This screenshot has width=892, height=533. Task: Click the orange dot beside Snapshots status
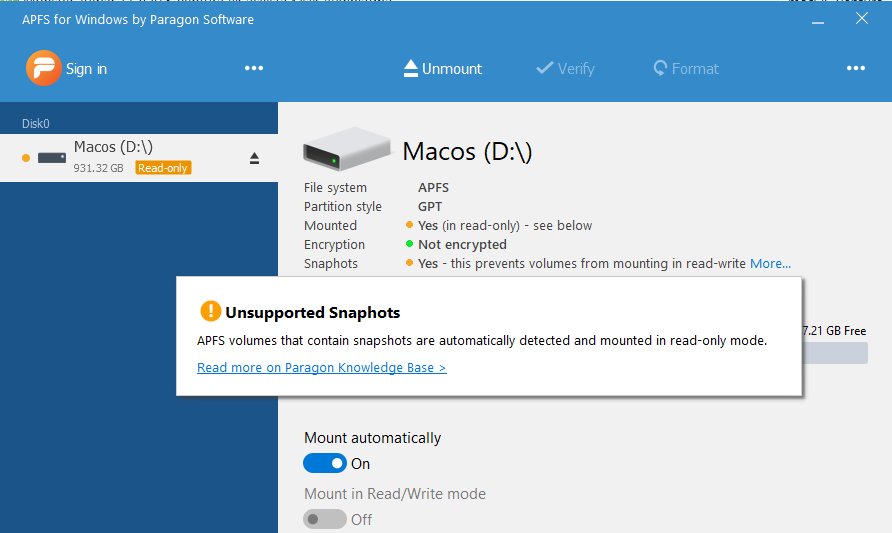409,263
